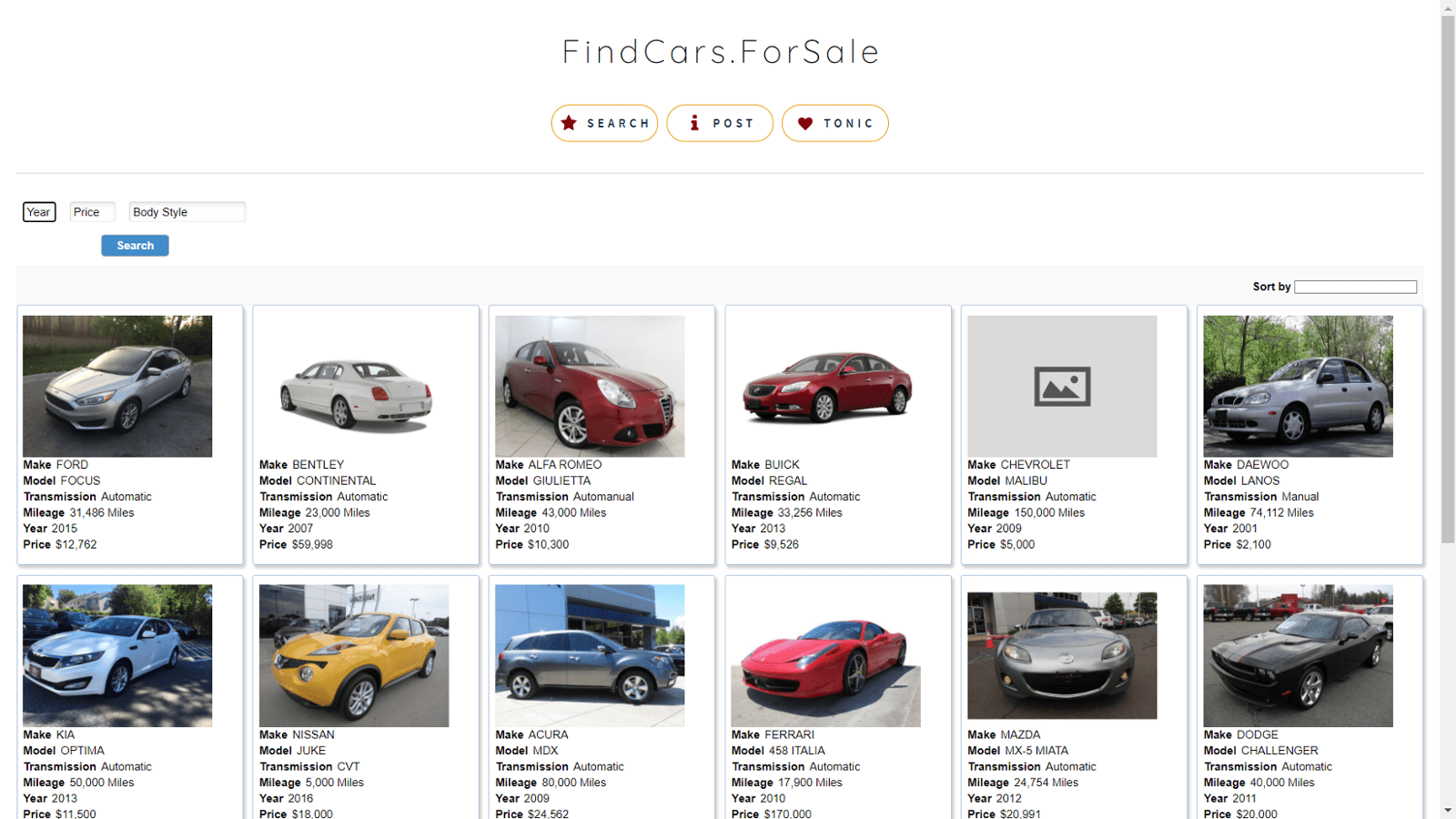Click the Ferrari price $170,000
Image resolution: width=1456 pixels, height=819 pixels.
coord(787,814)
